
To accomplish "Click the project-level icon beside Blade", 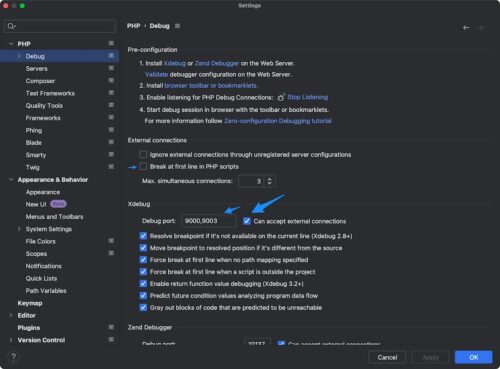I will pyautogui.click(x=111, y=142).
